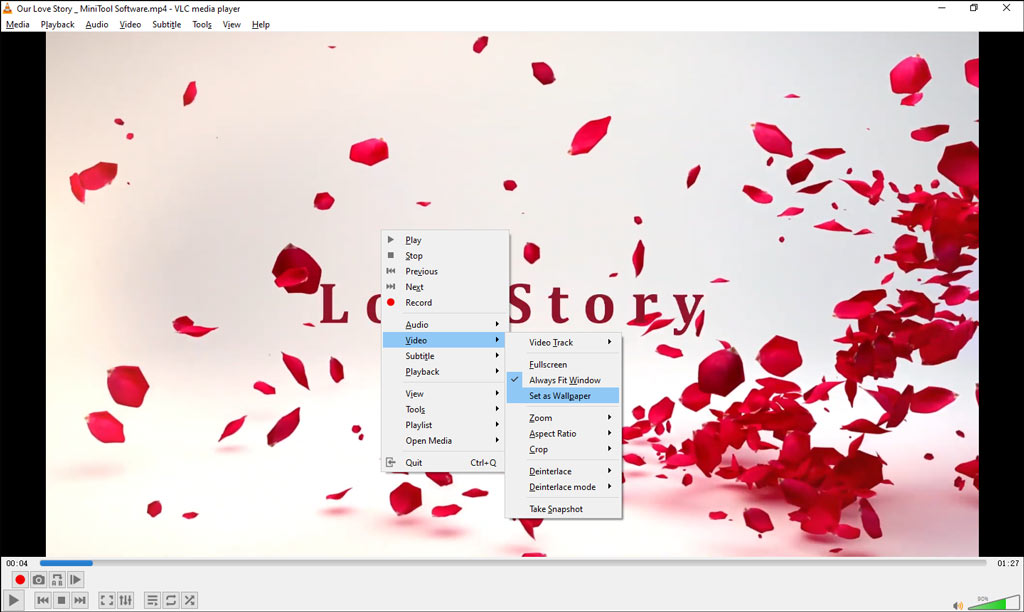
Task: Open the extended settings equalizer icon
Action: pyautogui.click(x=125, y=600)
